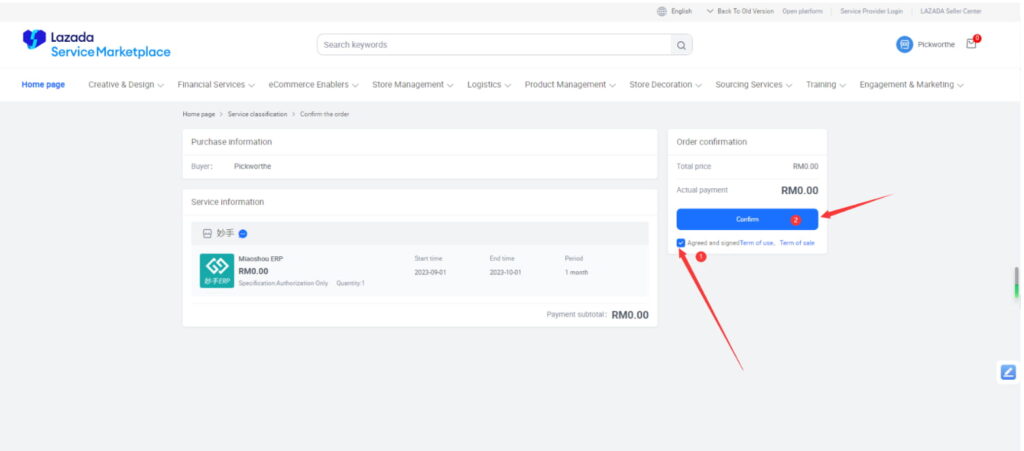Click the Order confirmation heading

(x=712, y=142)
